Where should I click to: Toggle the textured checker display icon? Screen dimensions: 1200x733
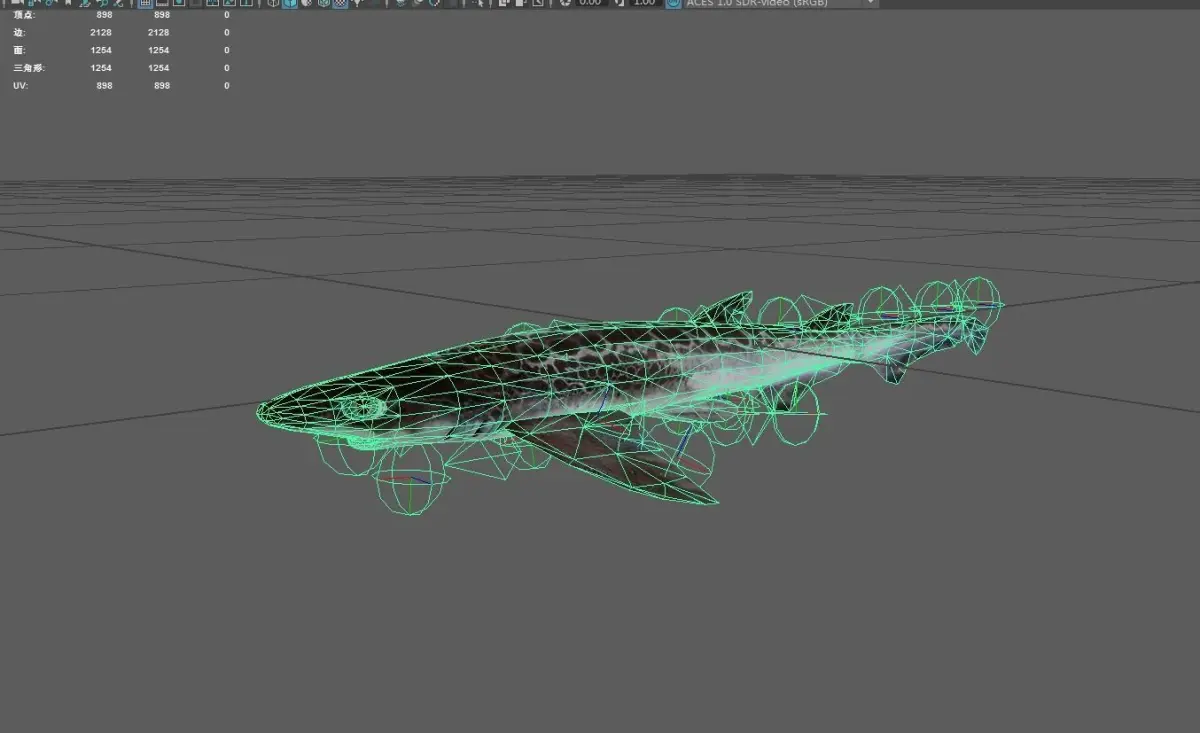coord(340,4)
